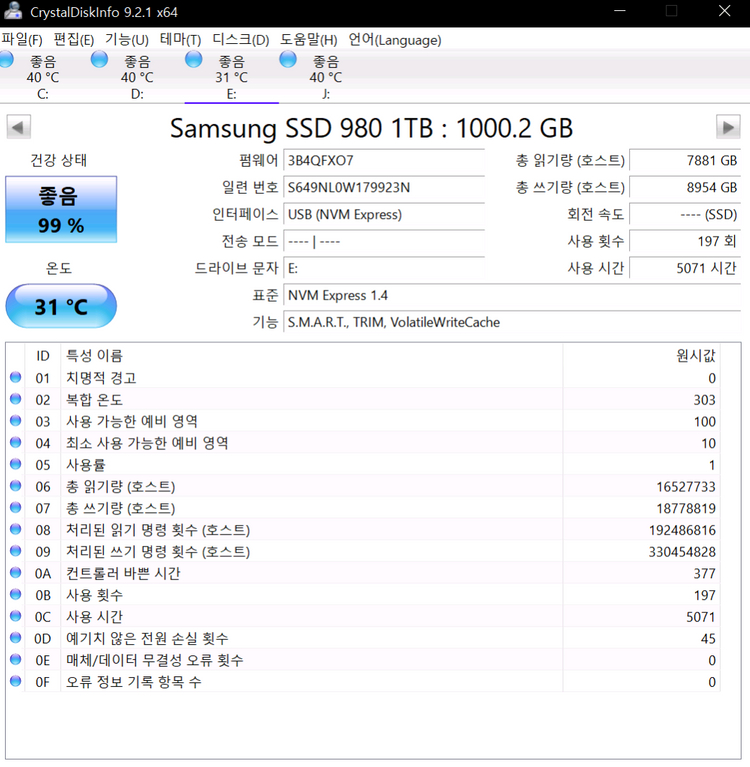Viewport: 750px width, 767px height.
Task: Open the 언어(Language) menu
Action: [x=395, y=40]
